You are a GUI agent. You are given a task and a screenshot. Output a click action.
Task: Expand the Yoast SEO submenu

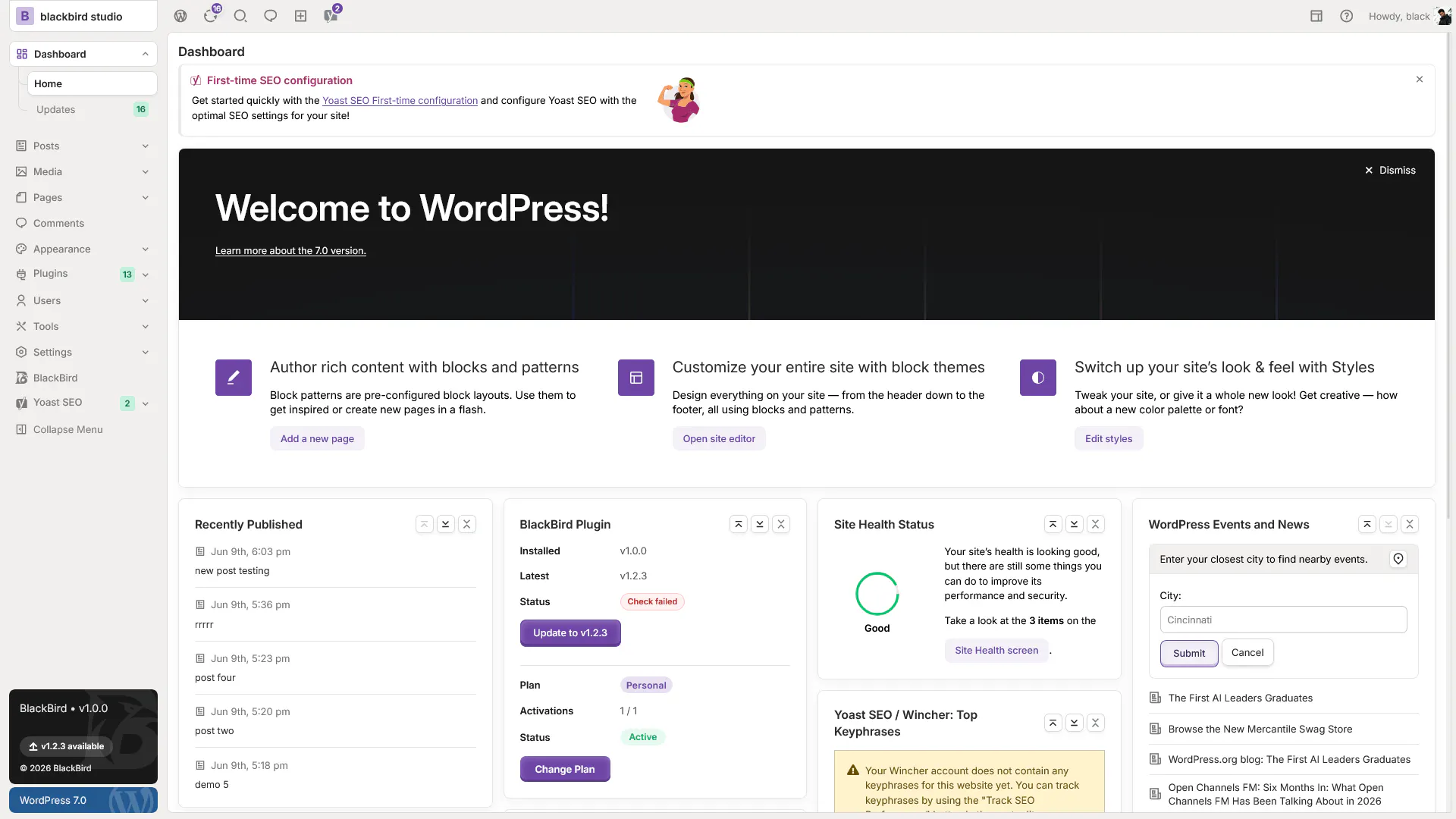tap(145, 404)
